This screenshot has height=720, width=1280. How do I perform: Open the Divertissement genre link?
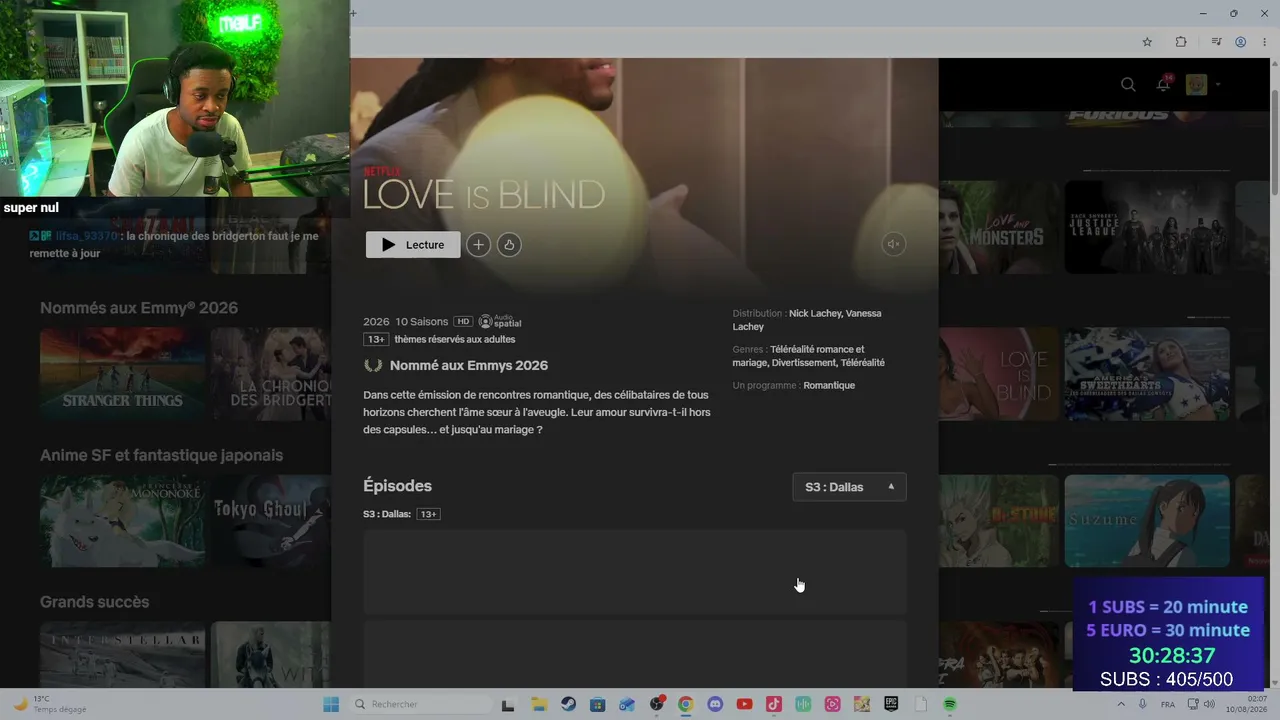click(804, 363)
